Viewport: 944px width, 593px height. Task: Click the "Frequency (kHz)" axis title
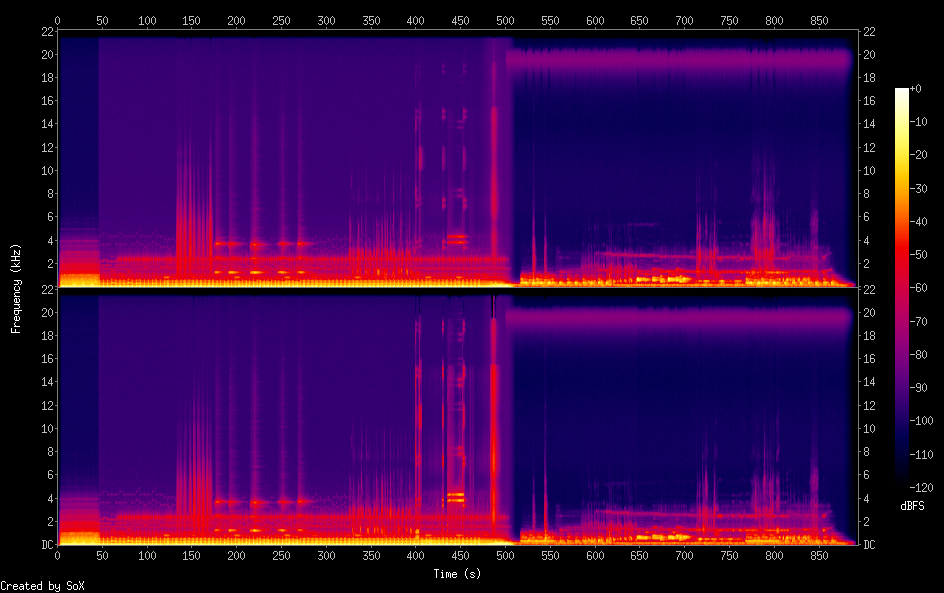[x=16, y=288]
